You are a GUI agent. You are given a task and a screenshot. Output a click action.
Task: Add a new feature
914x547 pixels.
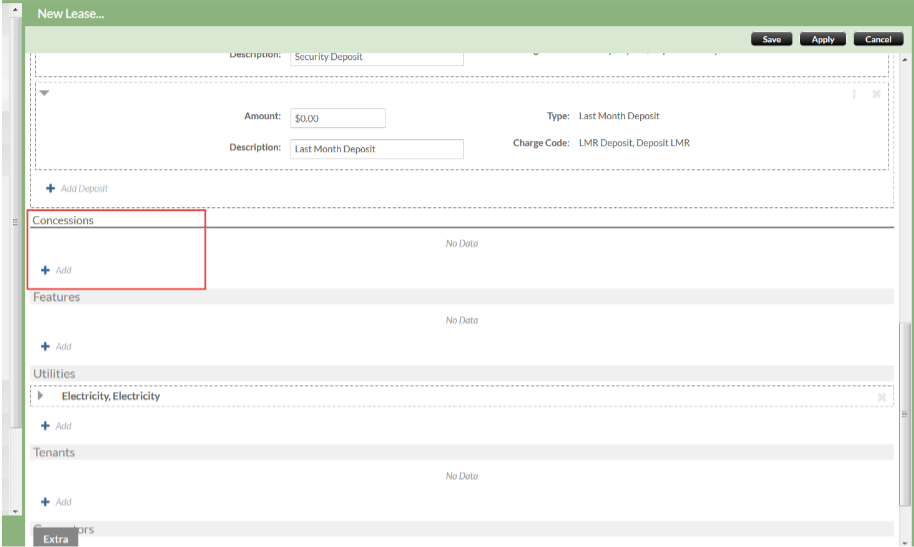tap(56, 346)
